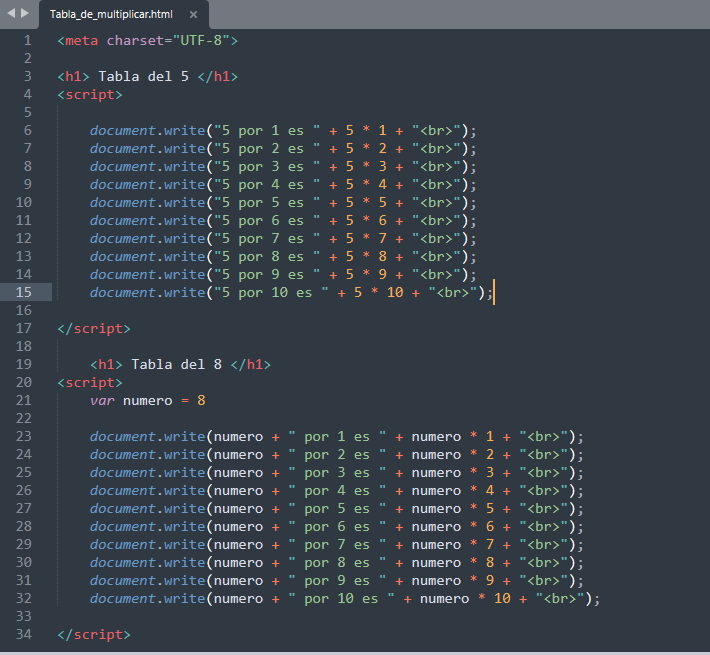Close the Tabla_de_multiplicar.html tab

[x=193, y=14]
